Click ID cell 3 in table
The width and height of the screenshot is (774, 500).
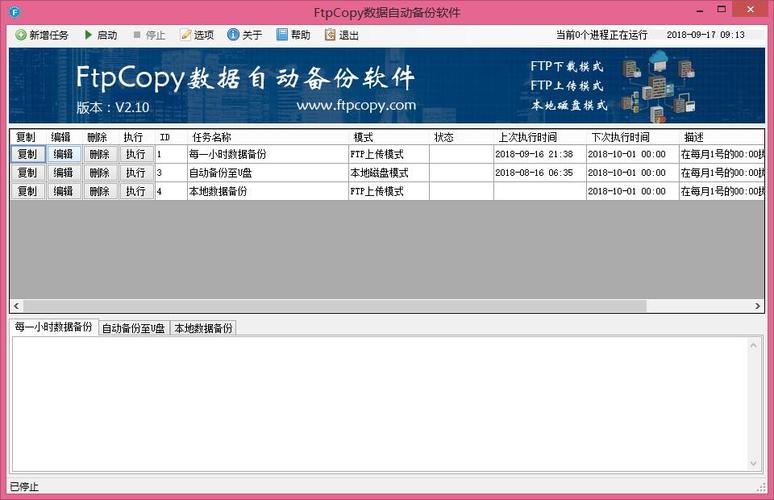pyautogui.click(x=171, y=173)
